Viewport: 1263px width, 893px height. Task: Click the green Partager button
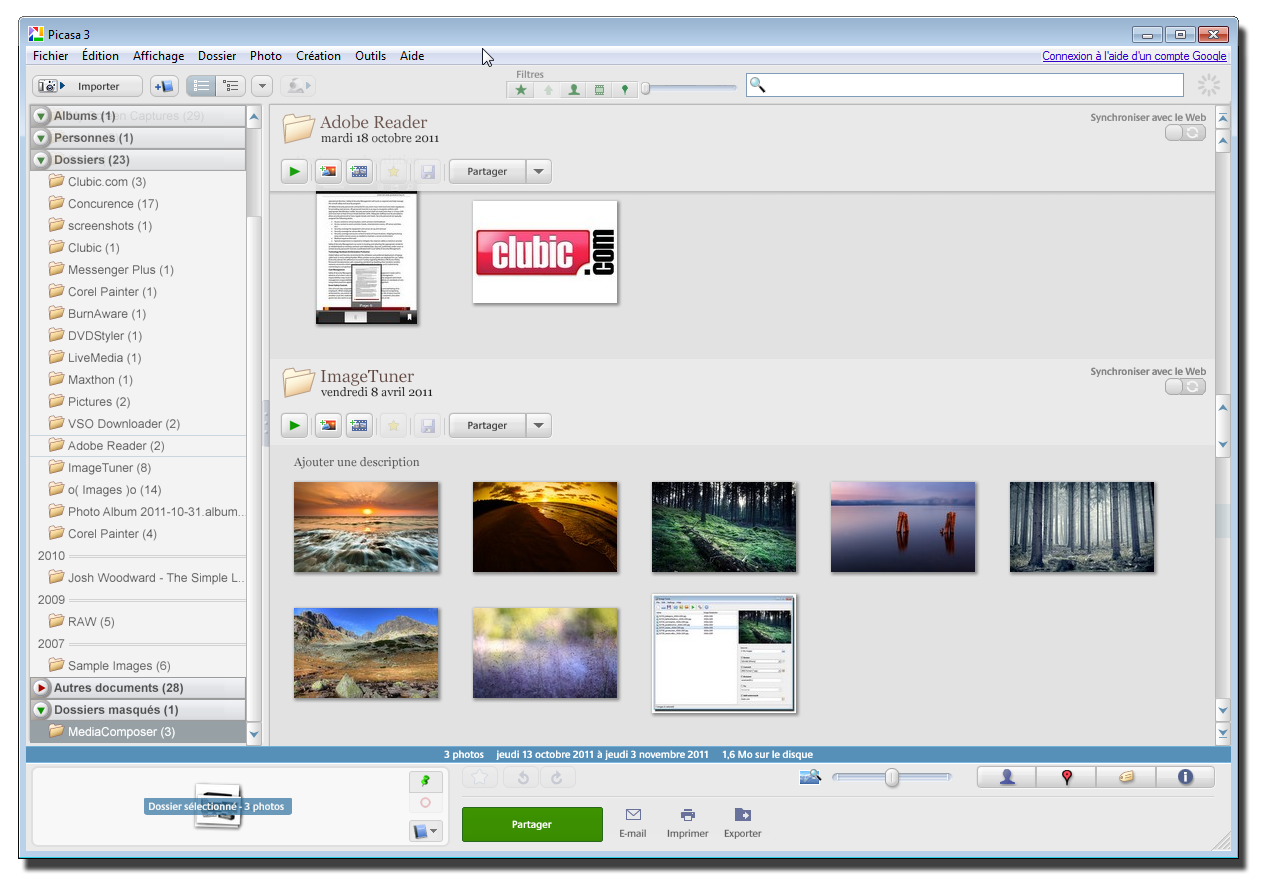532,825
